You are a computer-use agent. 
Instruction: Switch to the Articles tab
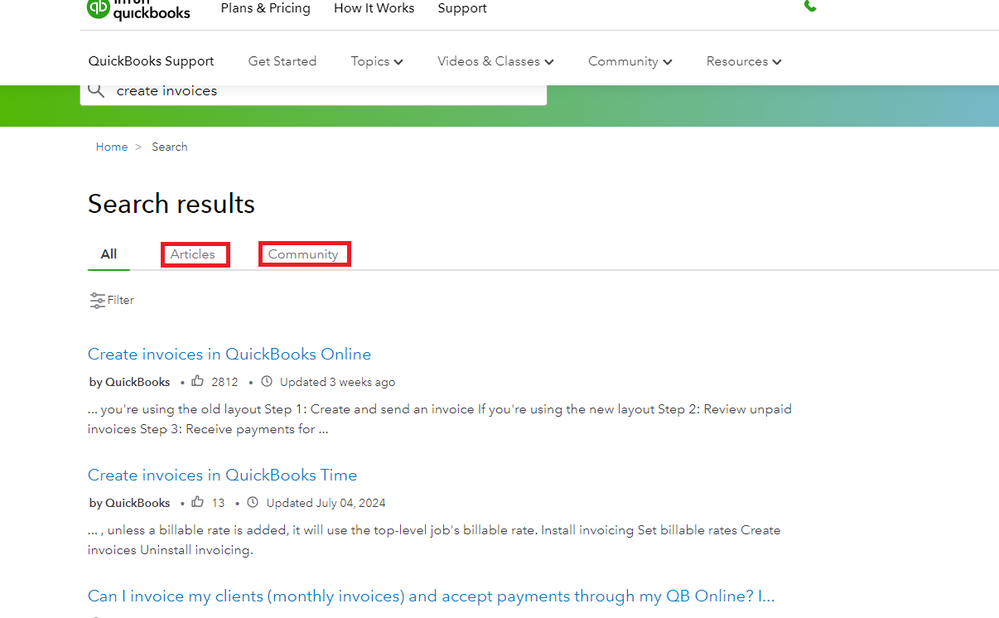pyautogui.click(x=192, y=254)
